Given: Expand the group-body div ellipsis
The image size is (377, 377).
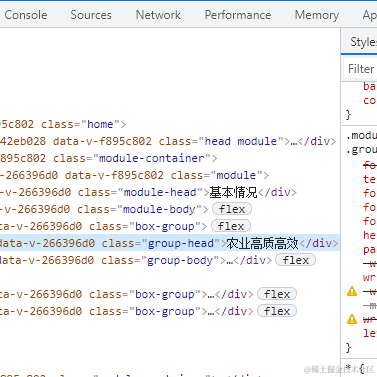Looking at the screenshot, I should tap(229, 260).
